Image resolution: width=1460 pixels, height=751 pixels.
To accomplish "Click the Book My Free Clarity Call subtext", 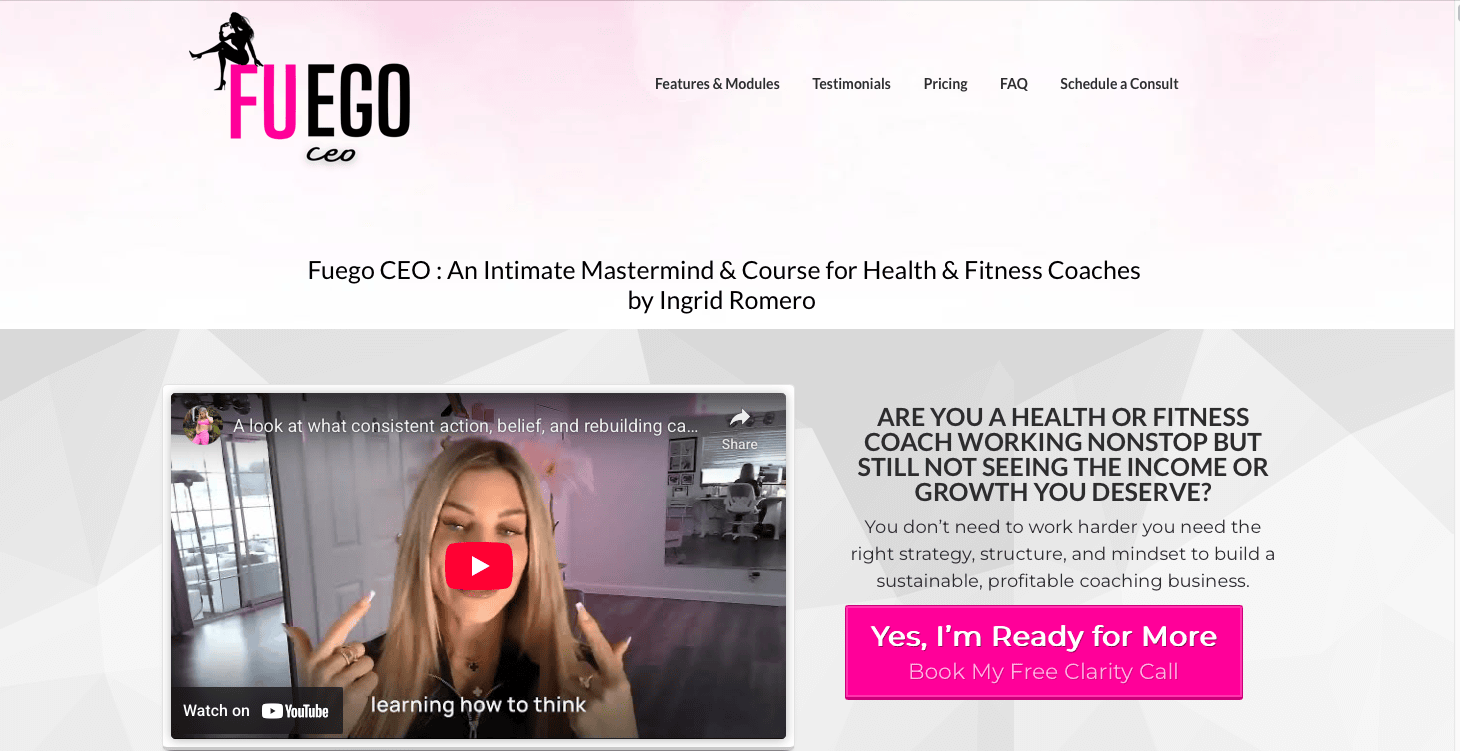I will pyautogui.click(x=1043, y=672).
